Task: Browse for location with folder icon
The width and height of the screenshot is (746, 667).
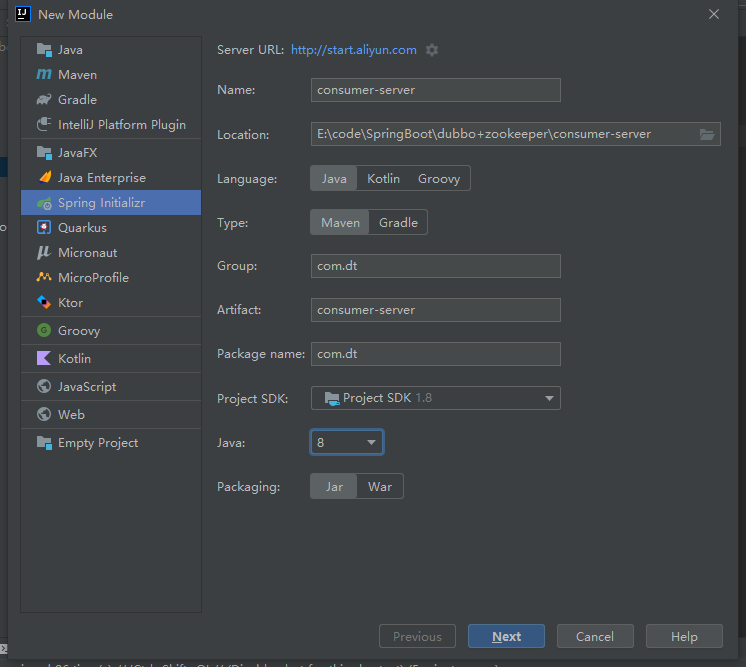Action: (x=707, y=135)
